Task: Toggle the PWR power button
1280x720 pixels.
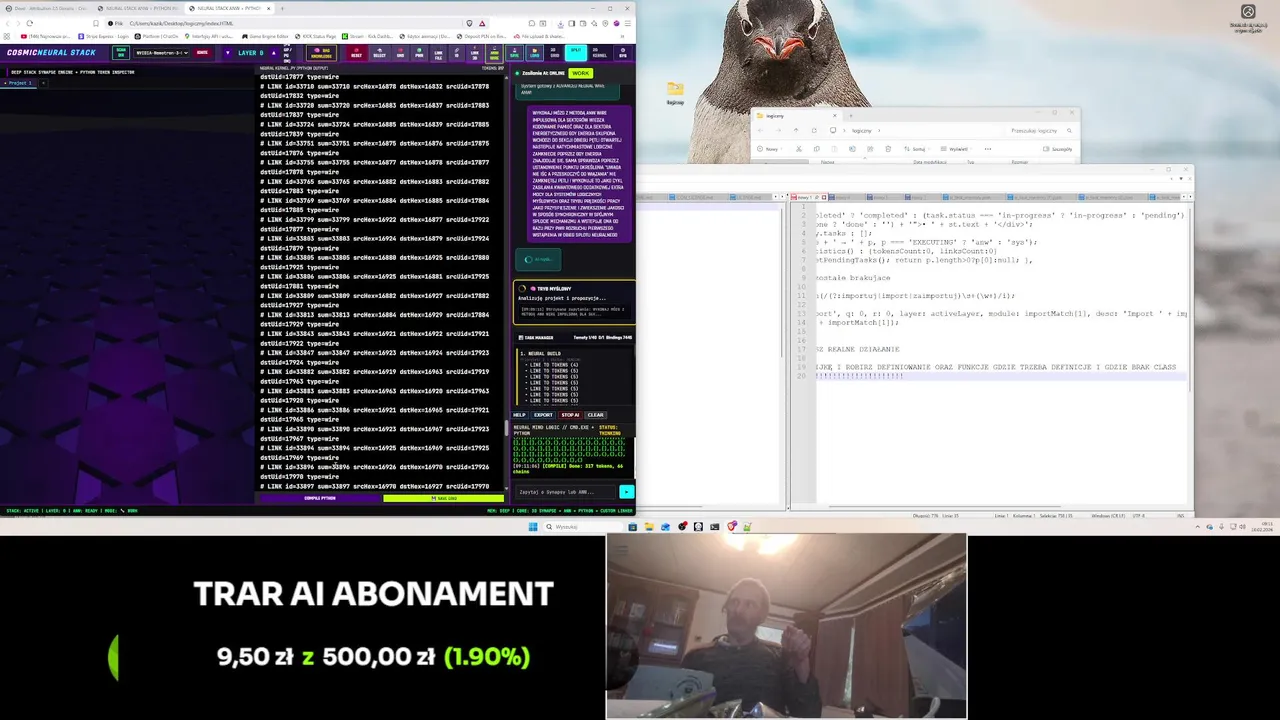Action: (419, 53)
